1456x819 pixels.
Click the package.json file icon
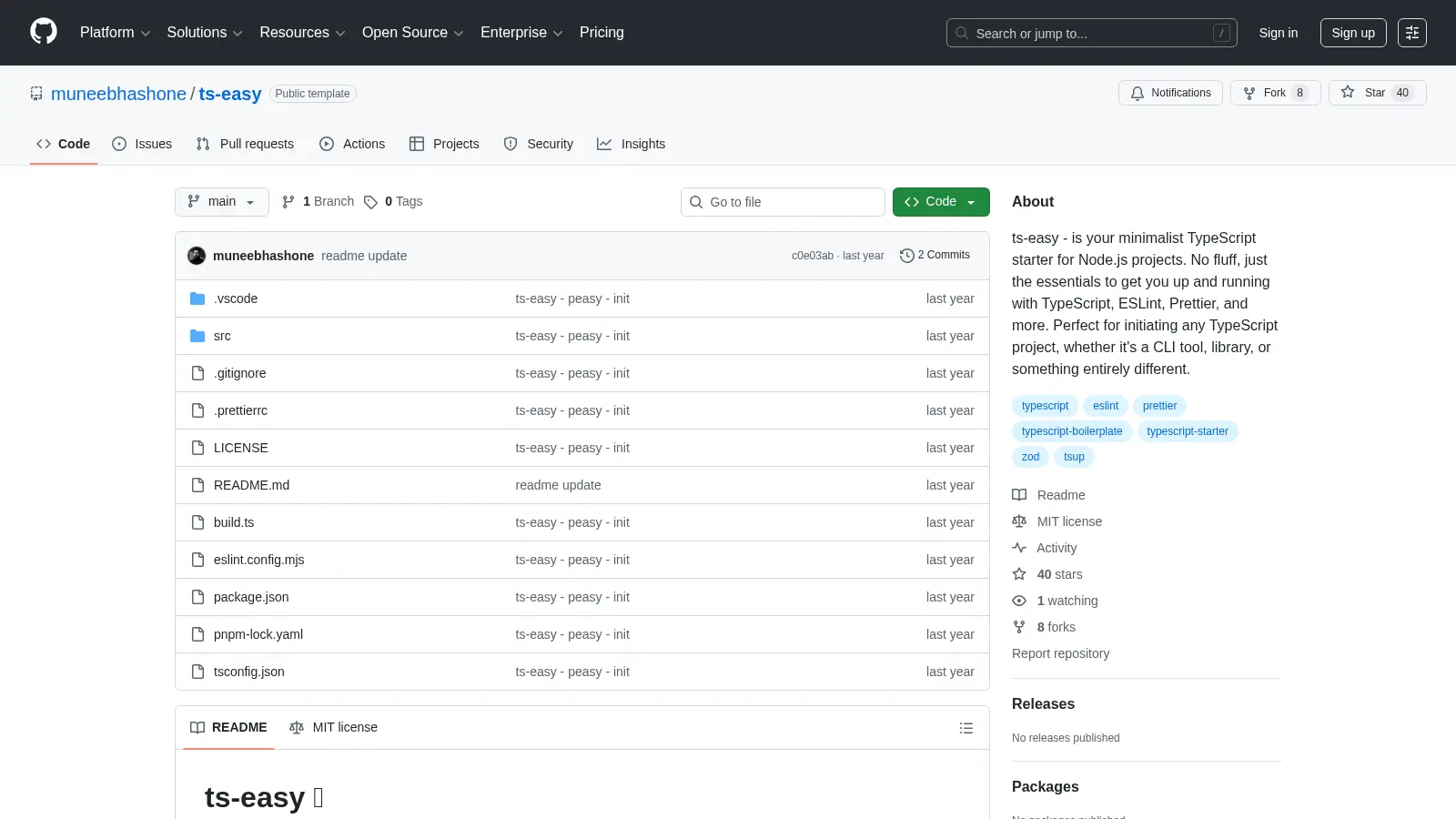click(197, 597)
